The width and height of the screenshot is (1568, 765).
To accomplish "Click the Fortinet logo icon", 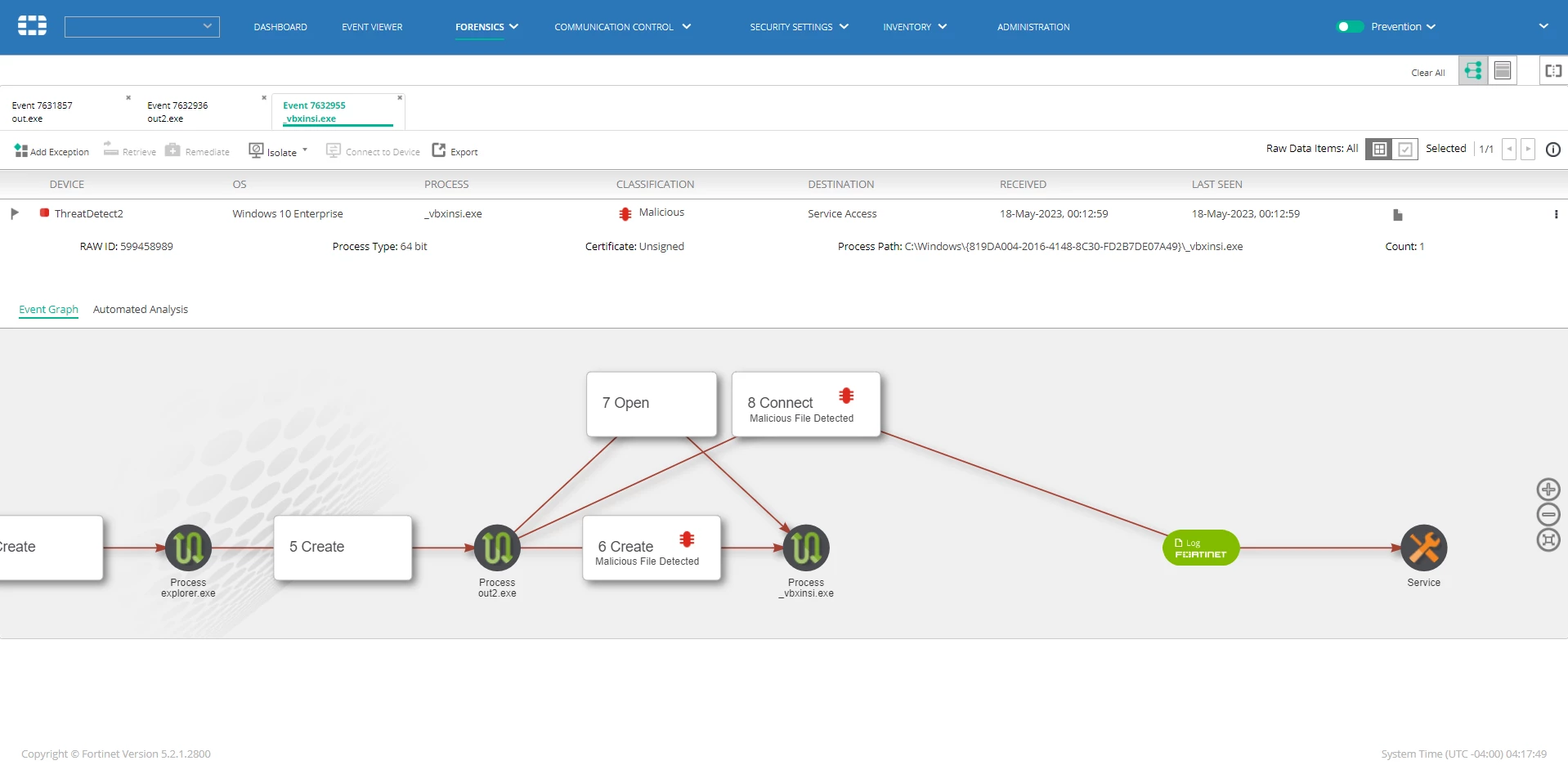I will 32,26.
